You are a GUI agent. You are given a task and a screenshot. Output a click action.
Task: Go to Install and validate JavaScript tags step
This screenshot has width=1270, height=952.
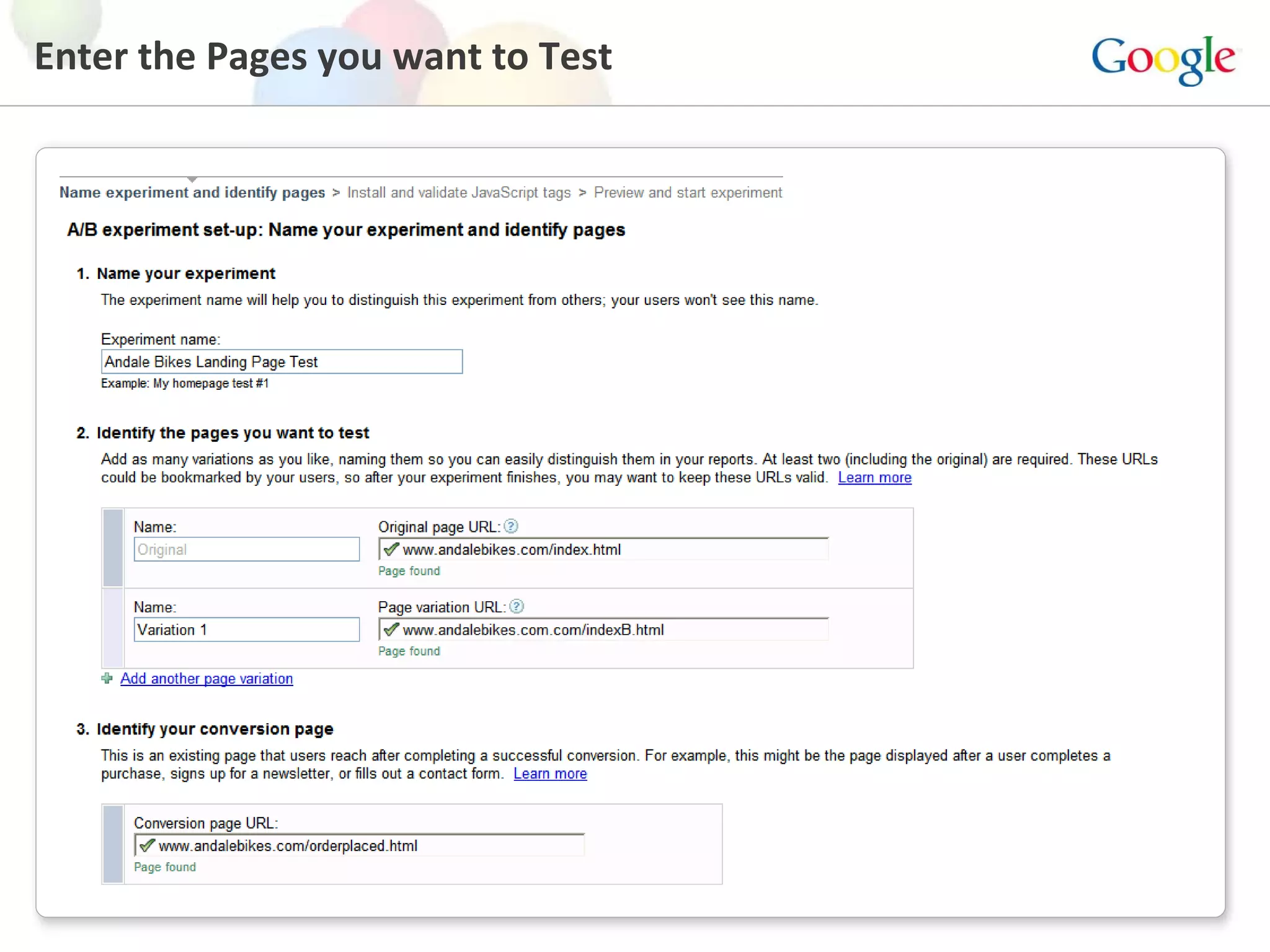[459, 193]
